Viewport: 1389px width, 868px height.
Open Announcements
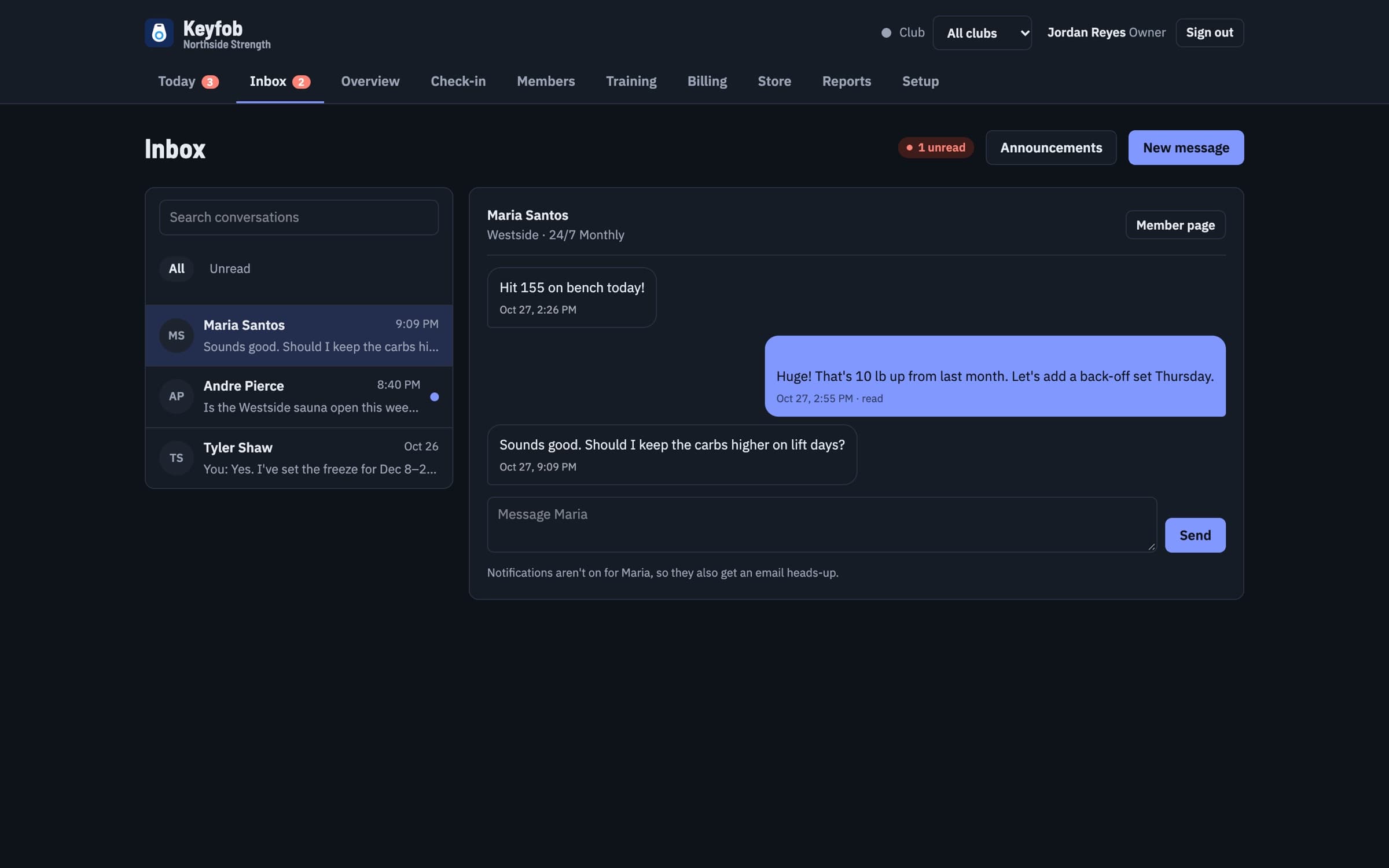pos(1051,148)
